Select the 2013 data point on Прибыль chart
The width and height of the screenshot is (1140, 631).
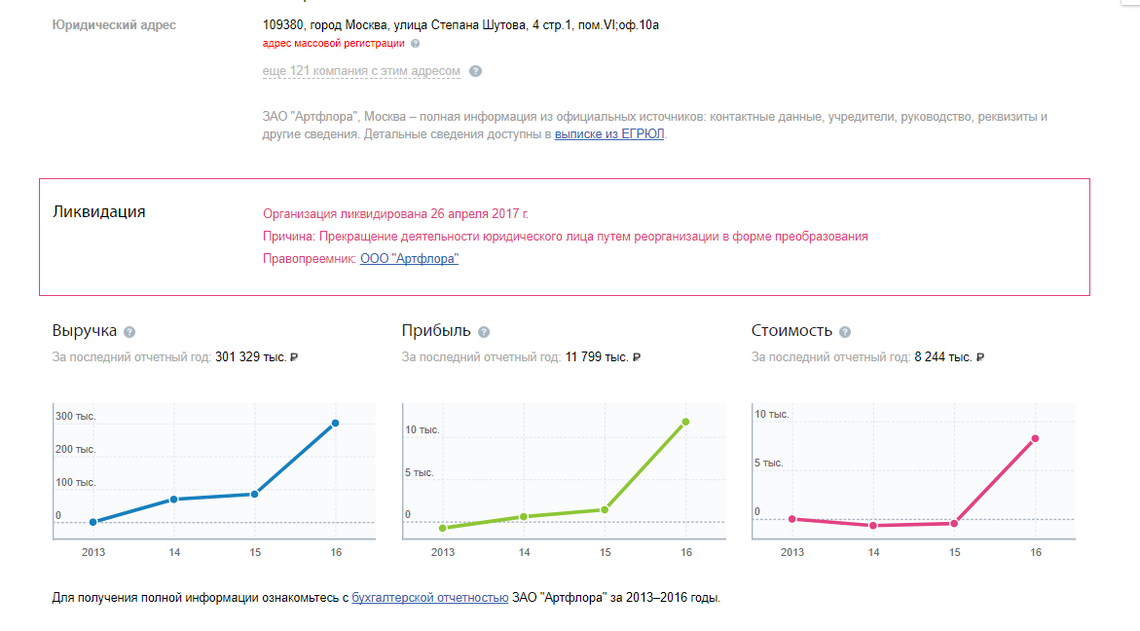coord(443,528)
